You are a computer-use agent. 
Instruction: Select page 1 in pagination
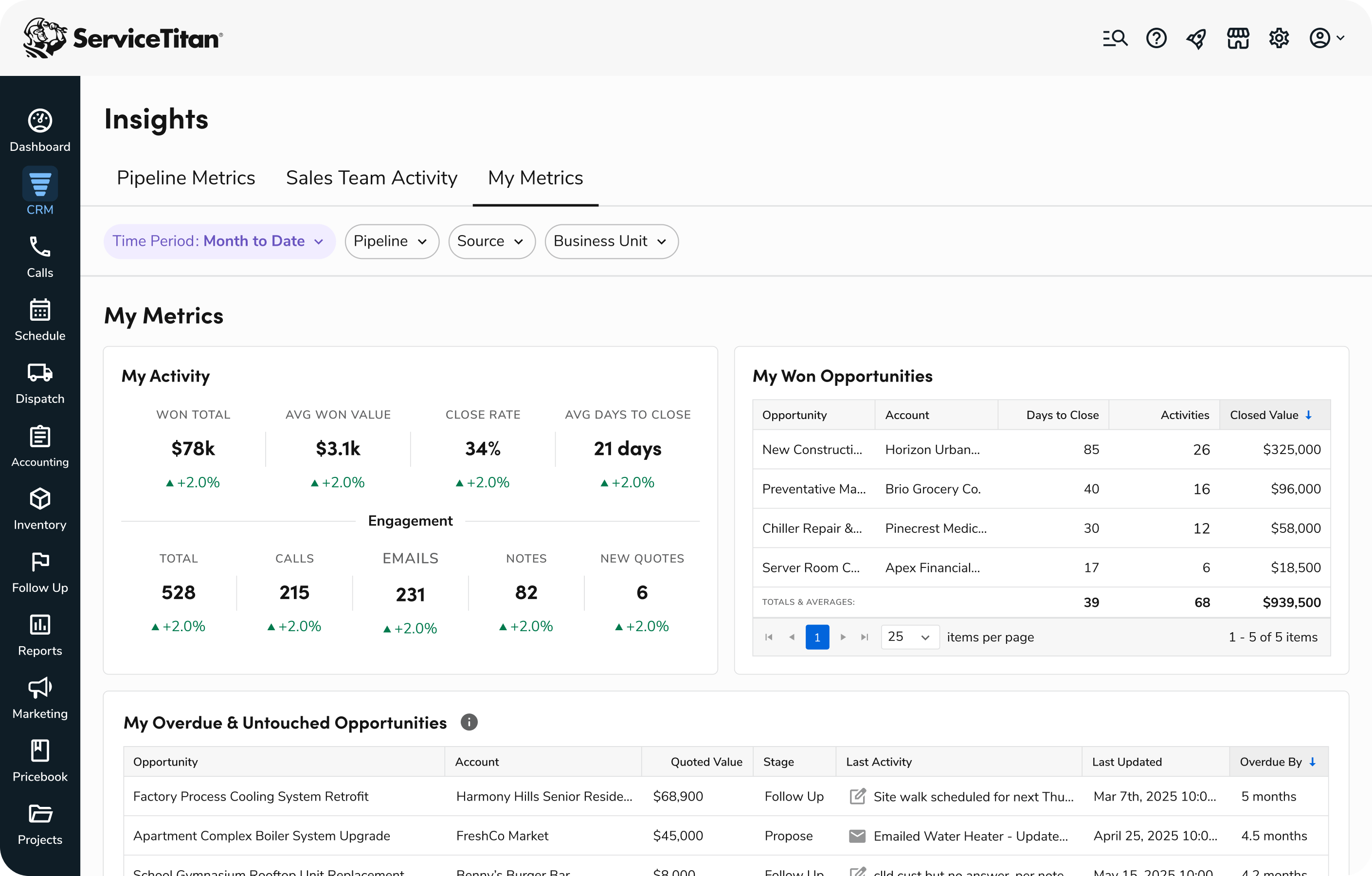817,637
